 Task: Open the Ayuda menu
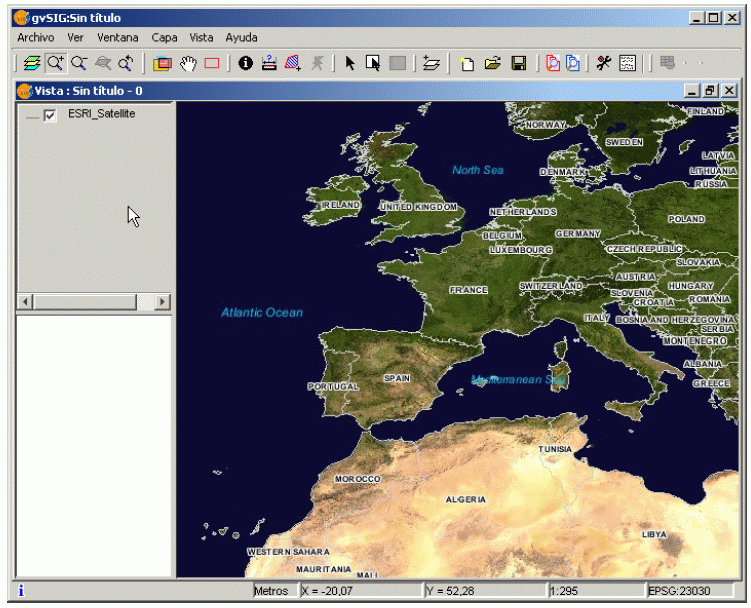click(241, 37)
